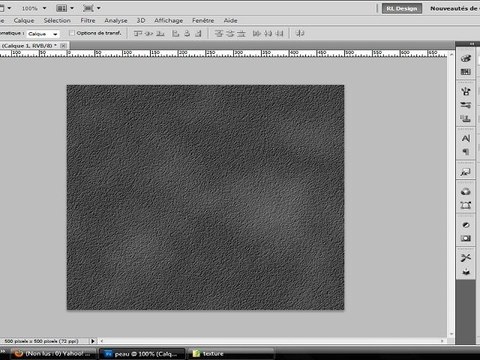The width and height of the screenshot is (480, 360).
Task: Open the Brushes panel from the dock
Action: pyautogui.click(x=466, y=91)
